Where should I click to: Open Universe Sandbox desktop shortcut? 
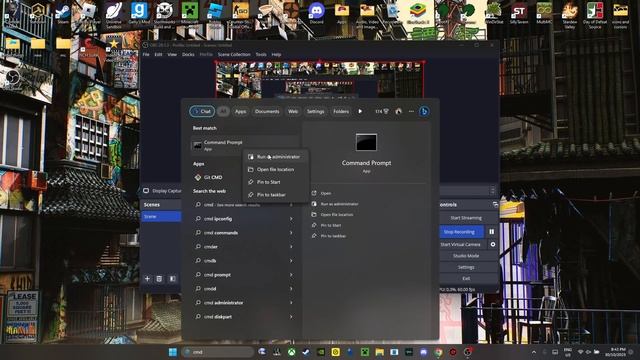[114, 15]
